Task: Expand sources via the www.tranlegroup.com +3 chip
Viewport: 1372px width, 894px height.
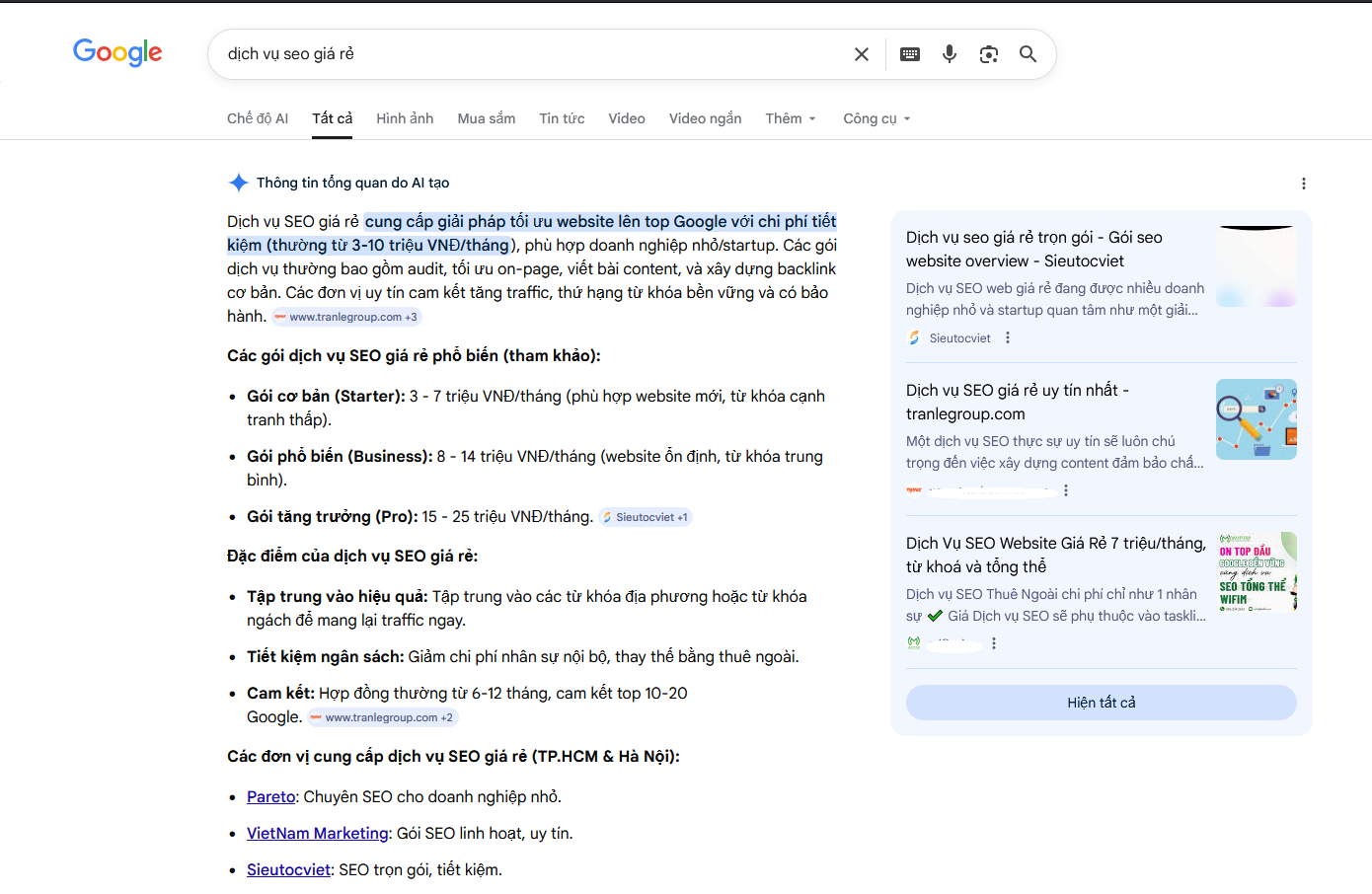Action: click(x=345, y=316)
